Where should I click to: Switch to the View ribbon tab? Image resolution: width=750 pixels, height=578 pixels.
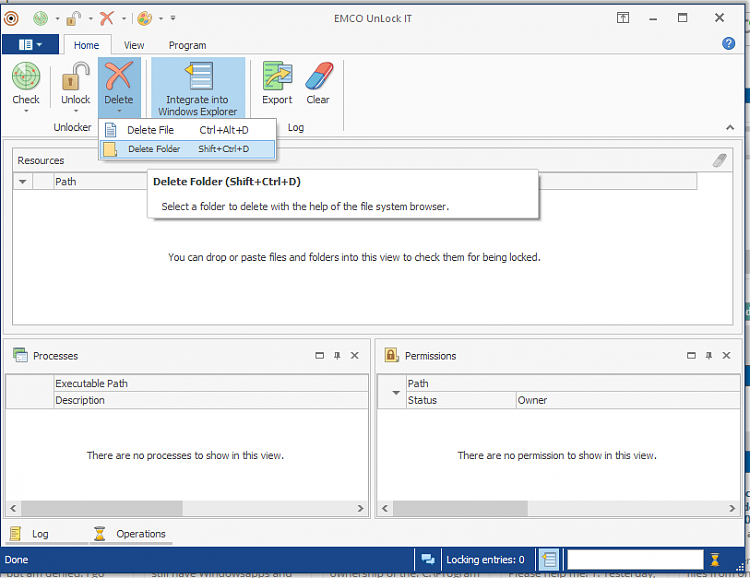click(134, 45)
